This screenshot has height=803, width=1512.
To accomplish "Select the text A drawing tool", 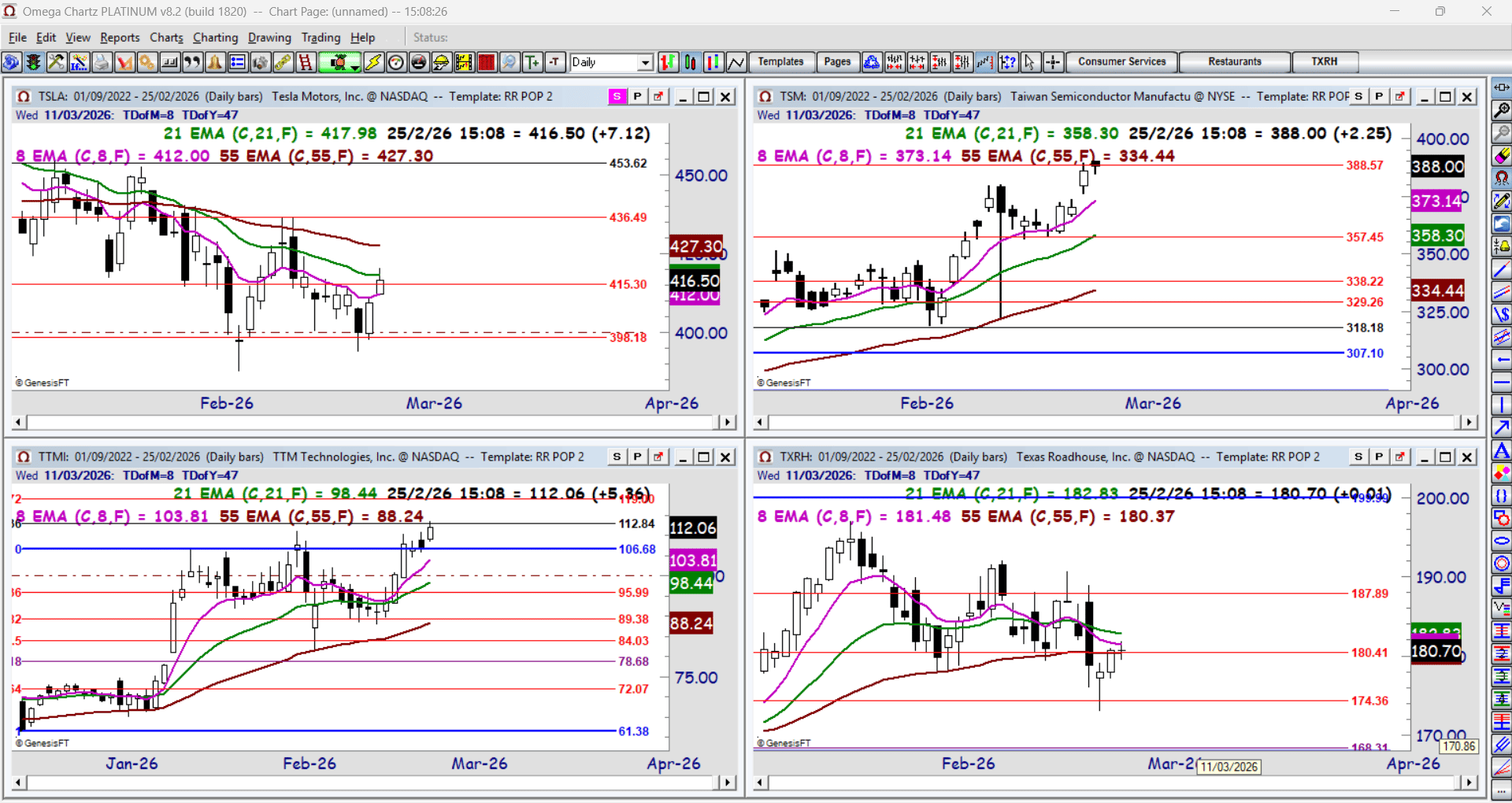I will (1502, 451).
